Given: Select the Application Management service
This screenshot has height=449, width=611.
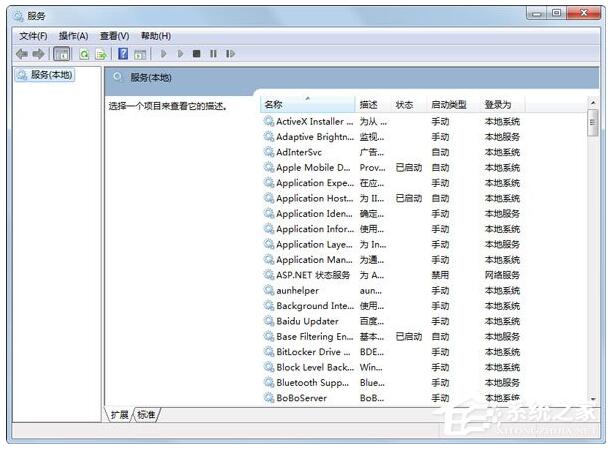Looking at the screenshot, I should [x=392, y=260].
